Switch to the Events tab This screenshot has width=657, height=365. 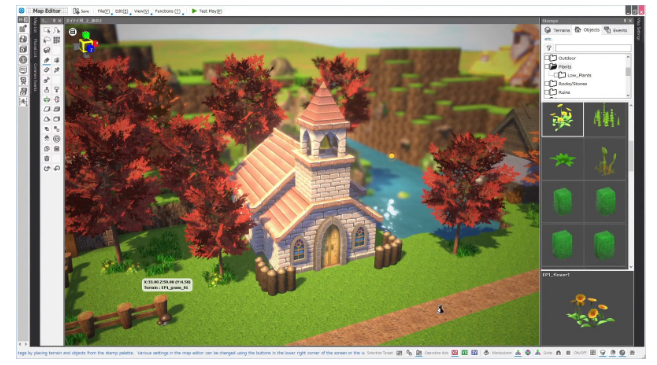tap(616, 30)
